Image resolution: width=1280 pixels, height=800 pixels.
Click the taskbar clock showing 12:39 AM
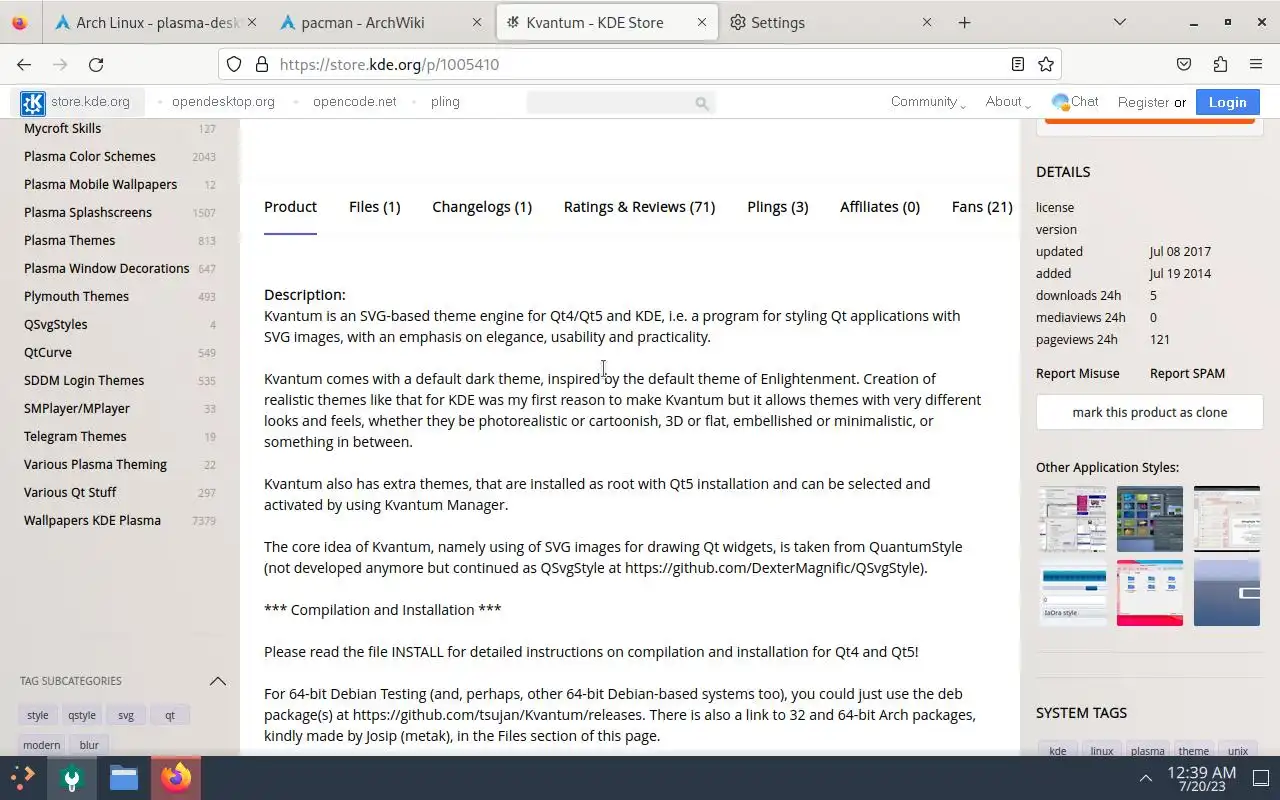coord(1201,778)
